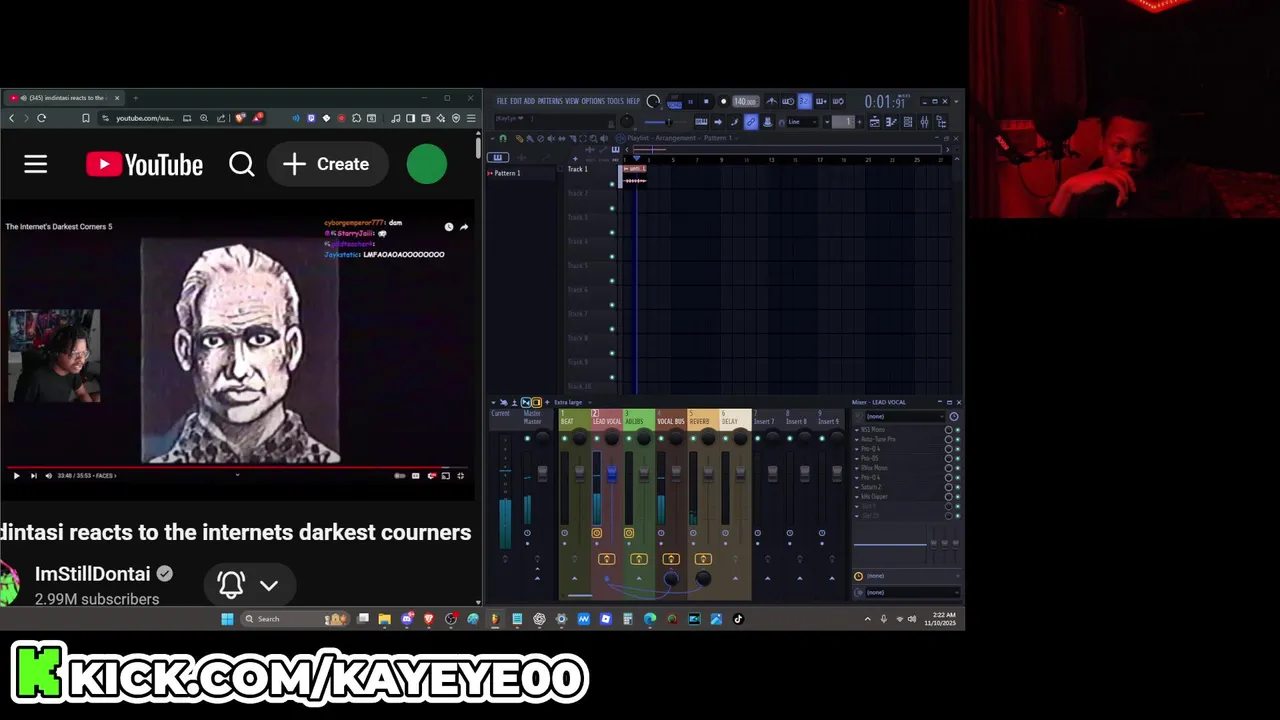Click the browser page scrollbar
Screen dimensions: 1280x720
click(478, 148)
